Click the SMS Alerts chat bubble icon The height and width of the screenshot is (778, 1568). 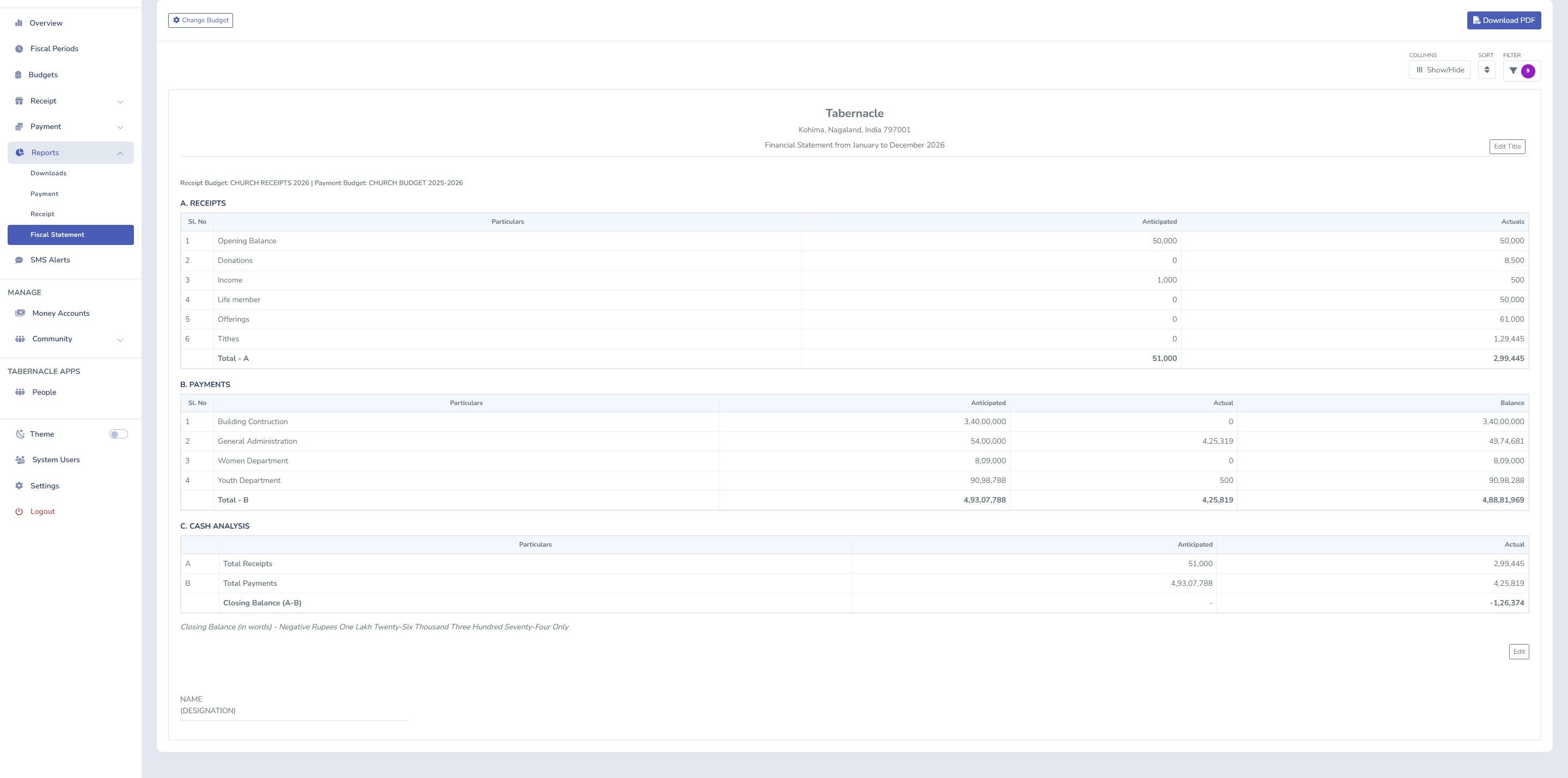pyautogui.click(x=19, y=260)
